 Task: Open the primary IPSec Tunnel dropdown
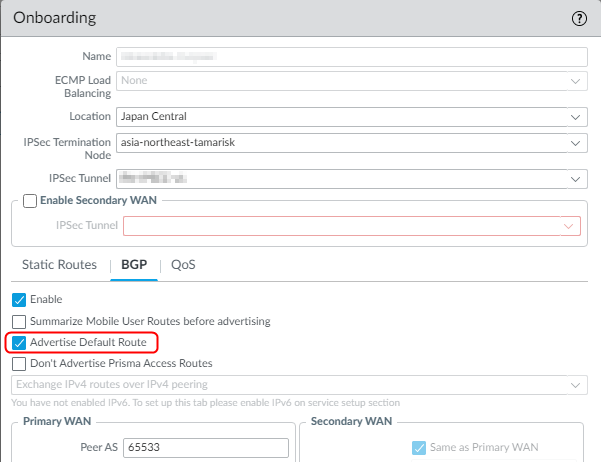click(x=350, y=178)
